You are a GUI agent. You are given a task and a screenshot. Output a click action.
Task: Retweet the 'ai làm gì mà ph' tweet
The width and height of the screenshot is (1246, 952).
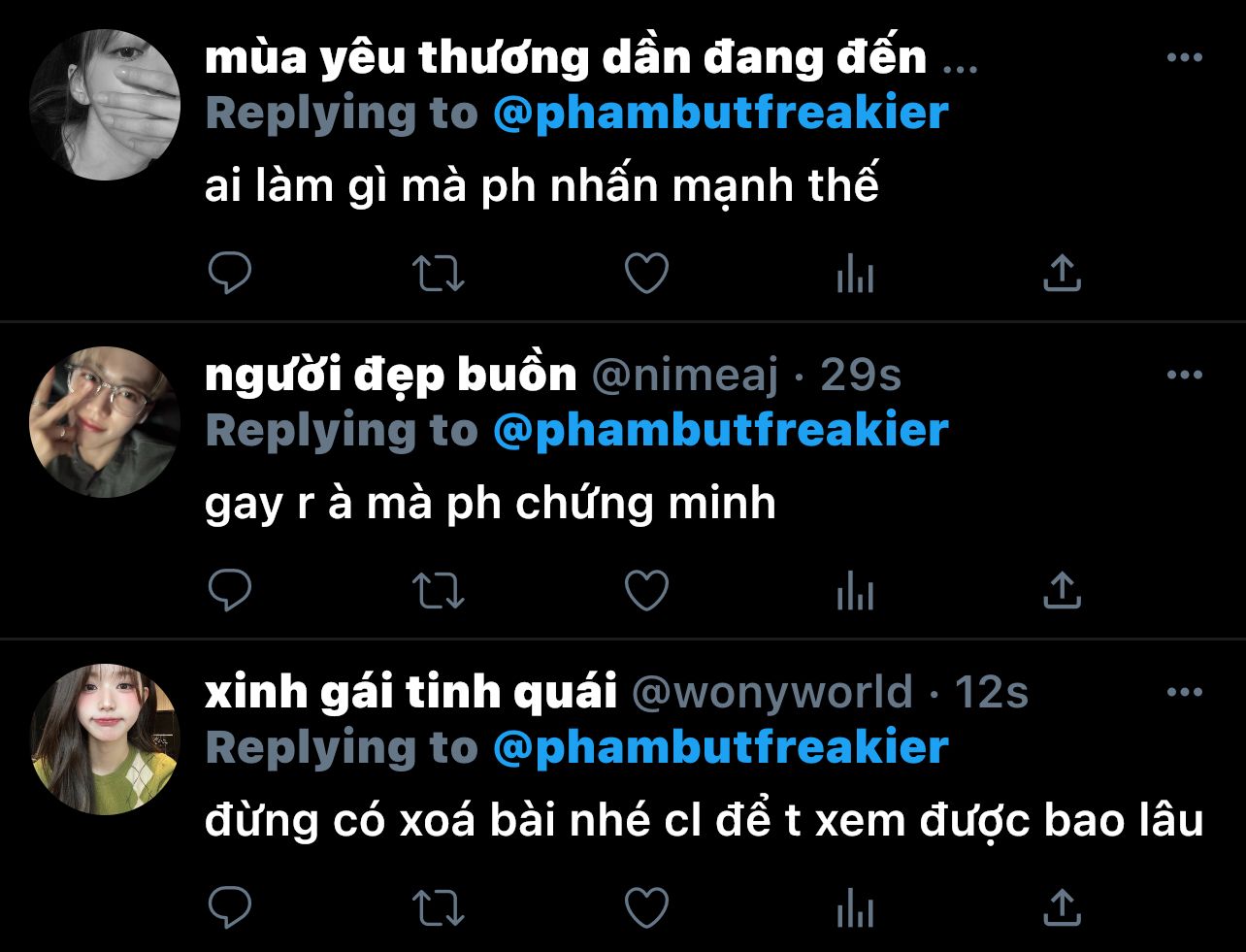click(x=438, y=274)
